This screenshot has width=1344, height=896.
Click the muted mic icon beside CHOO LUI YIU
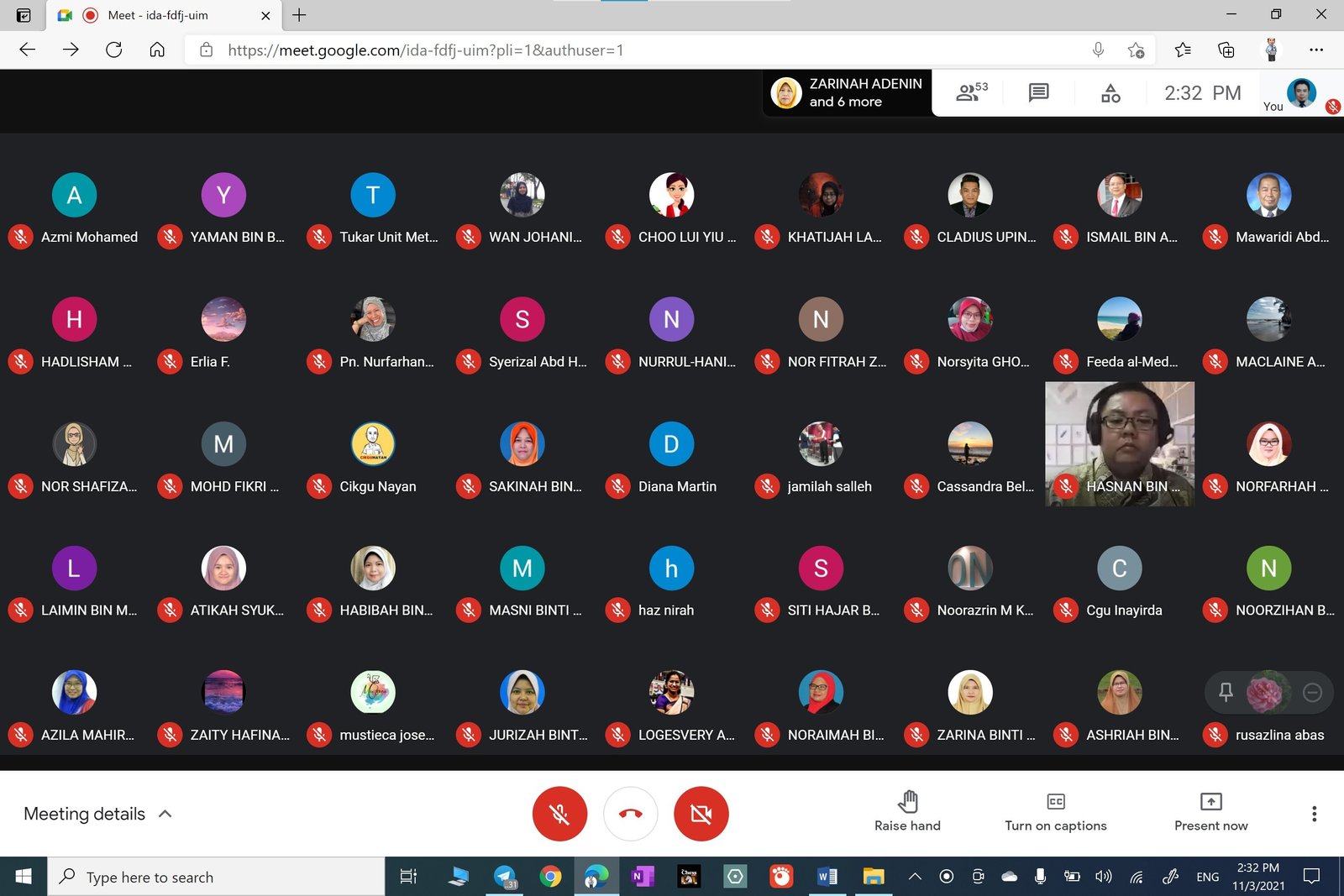click(x=618, y=237)
